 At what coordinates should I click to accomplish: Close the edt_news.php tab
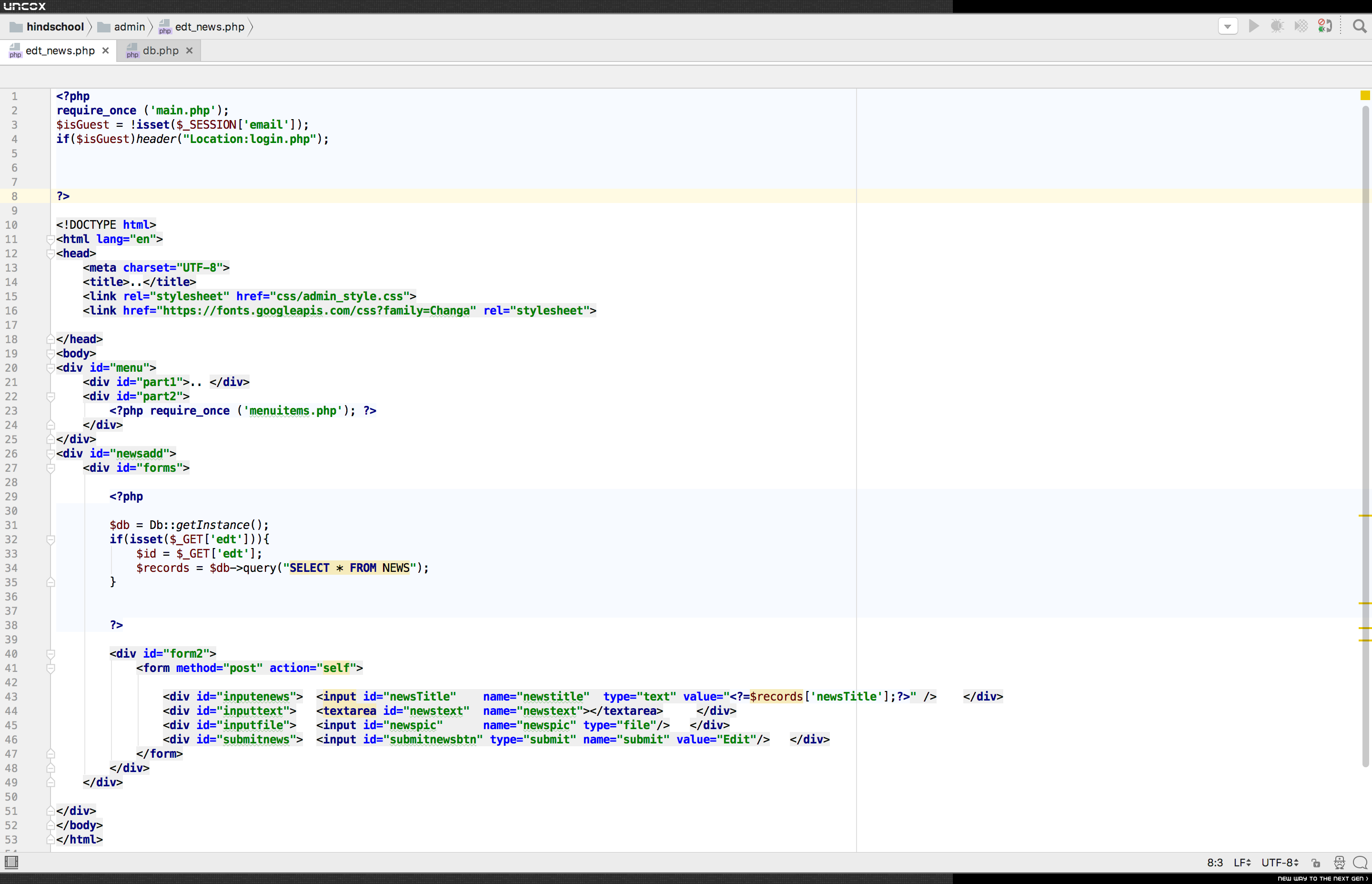[x=106, y=51]
